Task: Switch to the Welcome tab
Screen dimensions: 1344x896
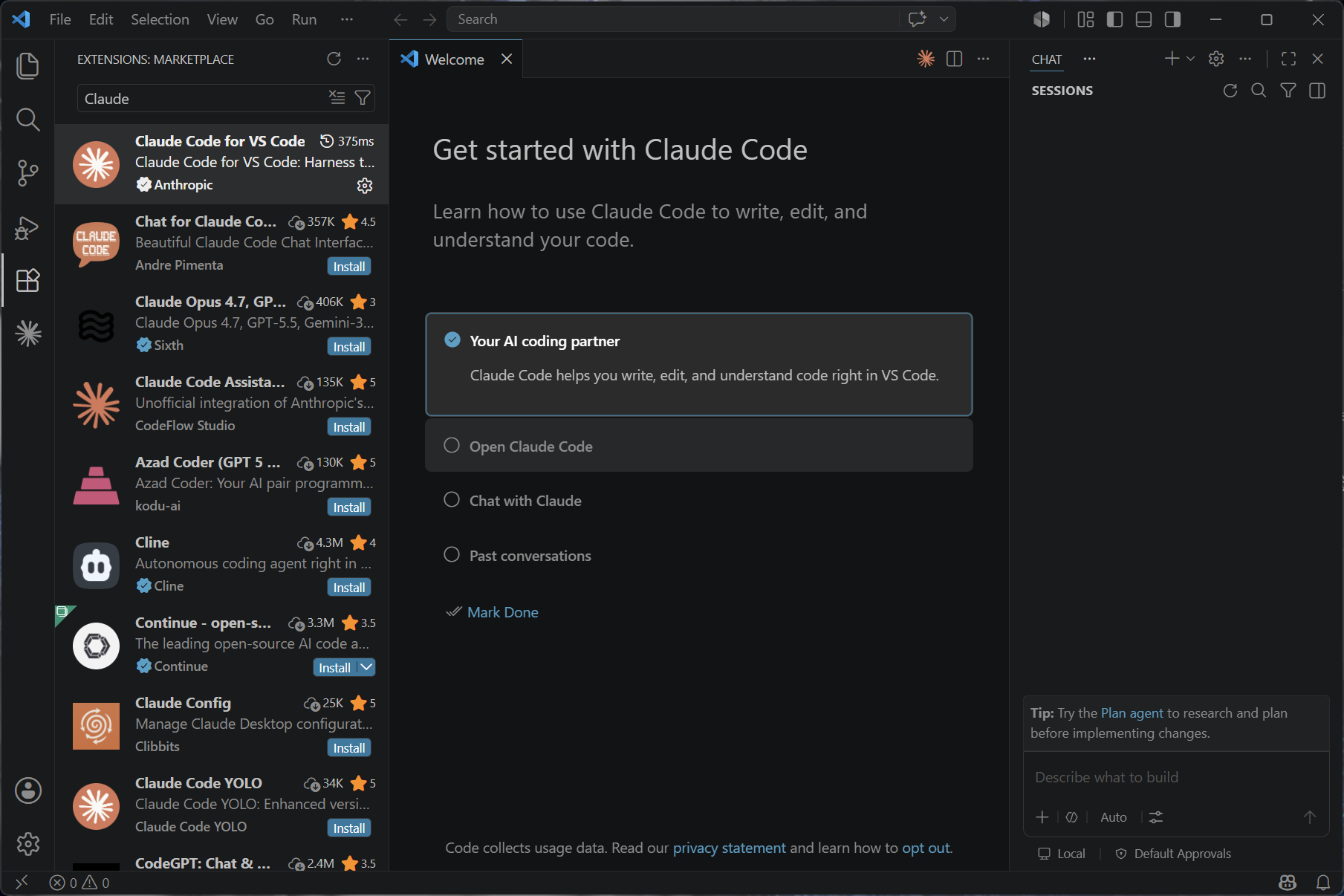Action: pos(455,59)
